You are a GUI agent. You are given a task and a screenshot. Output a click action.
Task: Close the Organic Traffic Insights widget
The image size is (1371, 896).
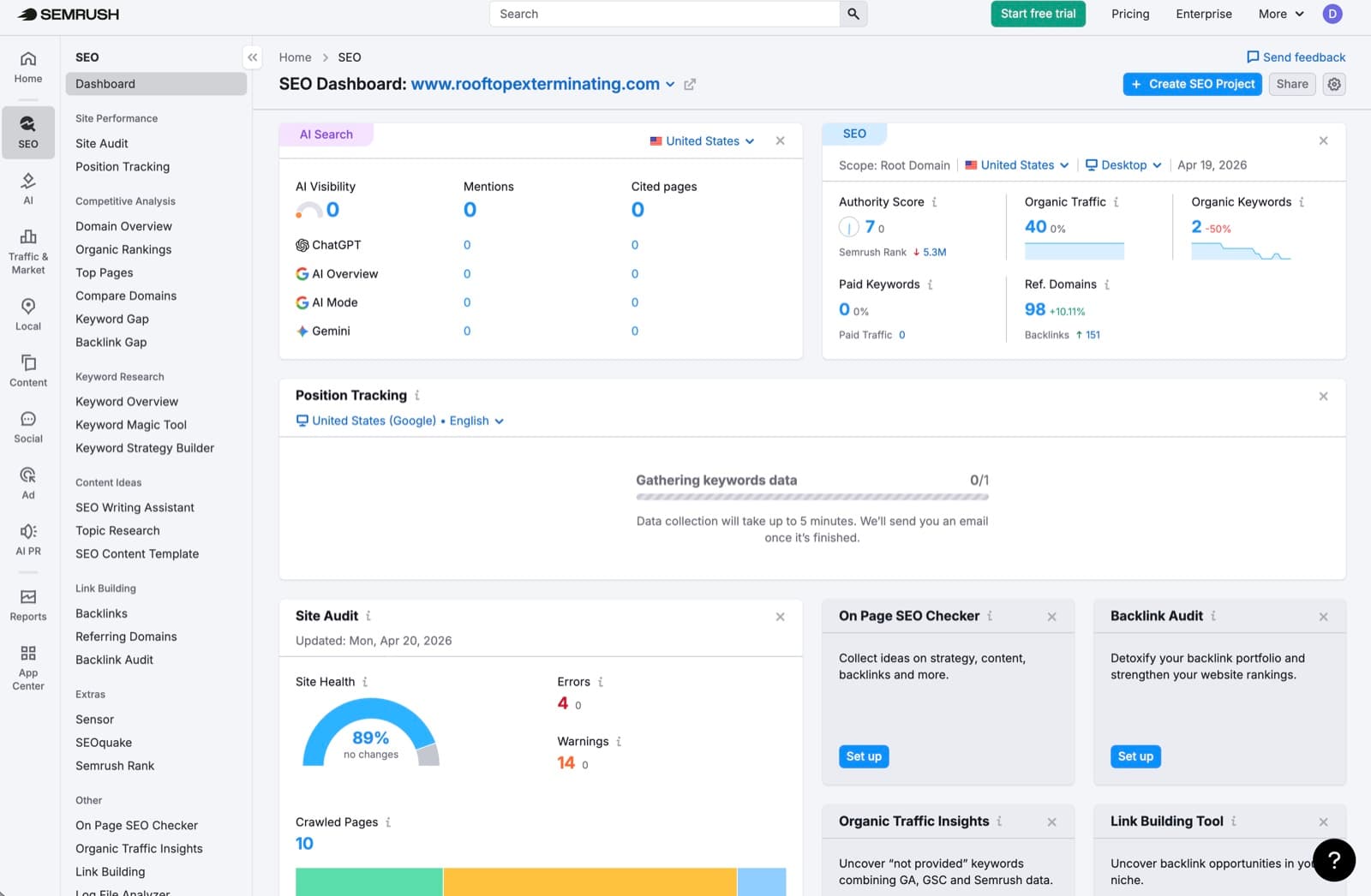pyautogui.click(x=1051, y=822)
